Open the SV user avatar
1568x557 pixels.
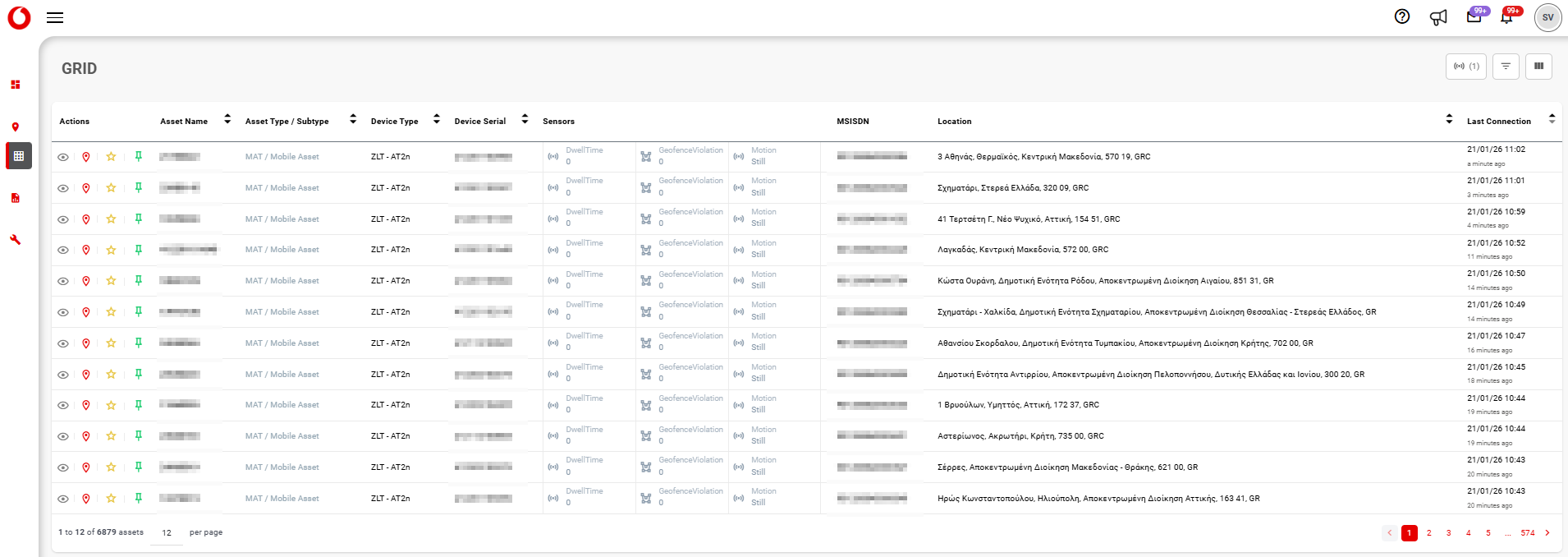1547,17
